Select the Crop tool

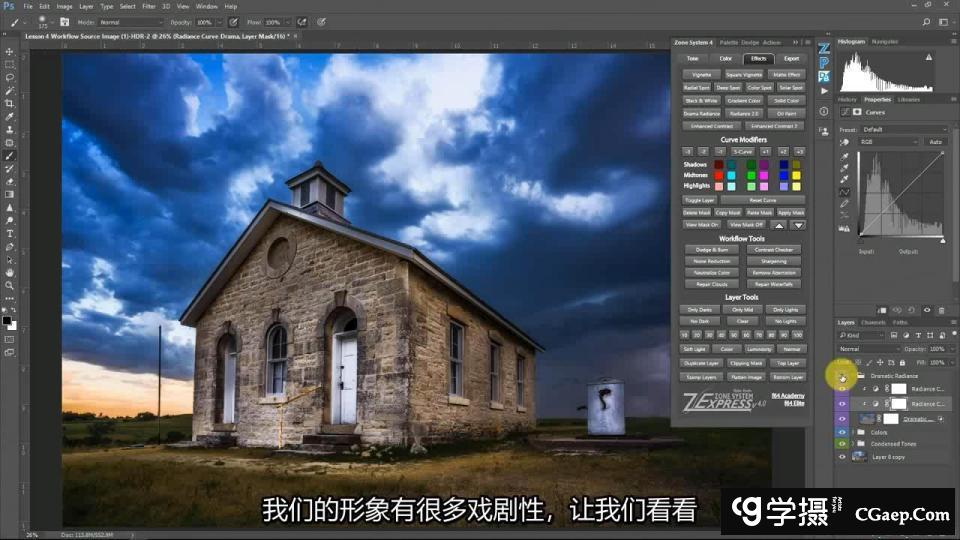tap(10, 103)
